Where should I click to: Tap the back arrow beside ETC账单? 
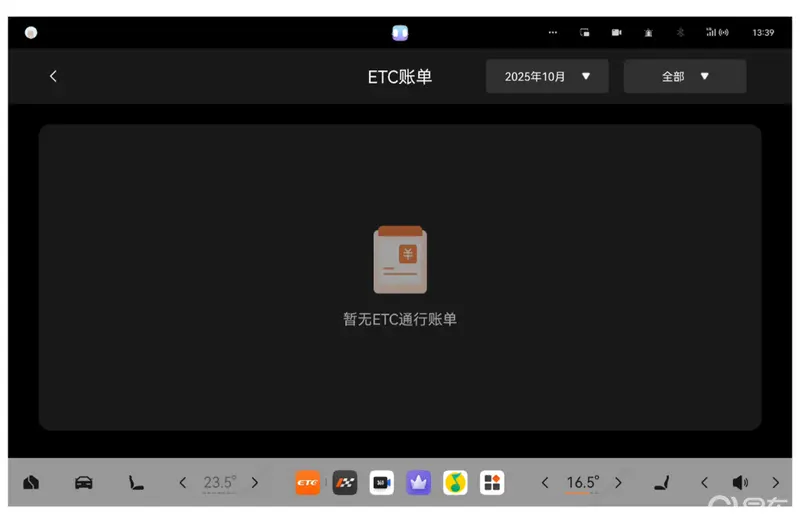pos(53,77)
